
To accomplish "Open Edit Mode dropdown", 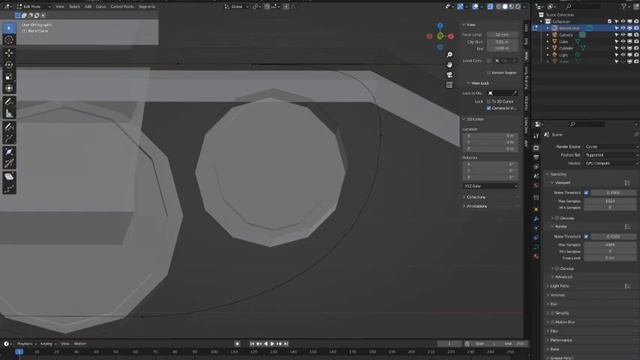I will tap(33, 7).
